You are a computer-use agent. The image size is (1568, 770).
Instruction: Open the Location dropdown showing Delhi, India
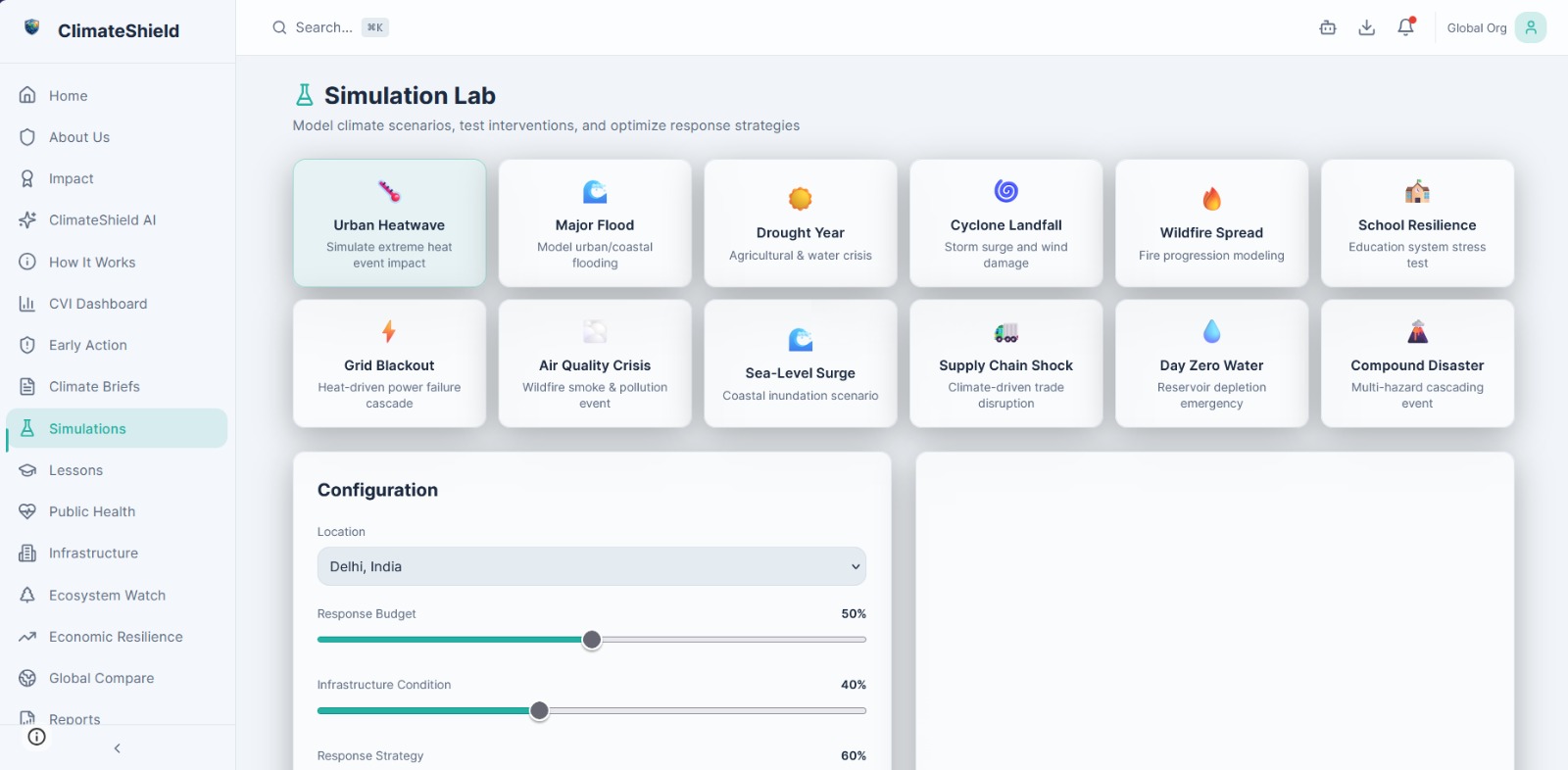592,566
